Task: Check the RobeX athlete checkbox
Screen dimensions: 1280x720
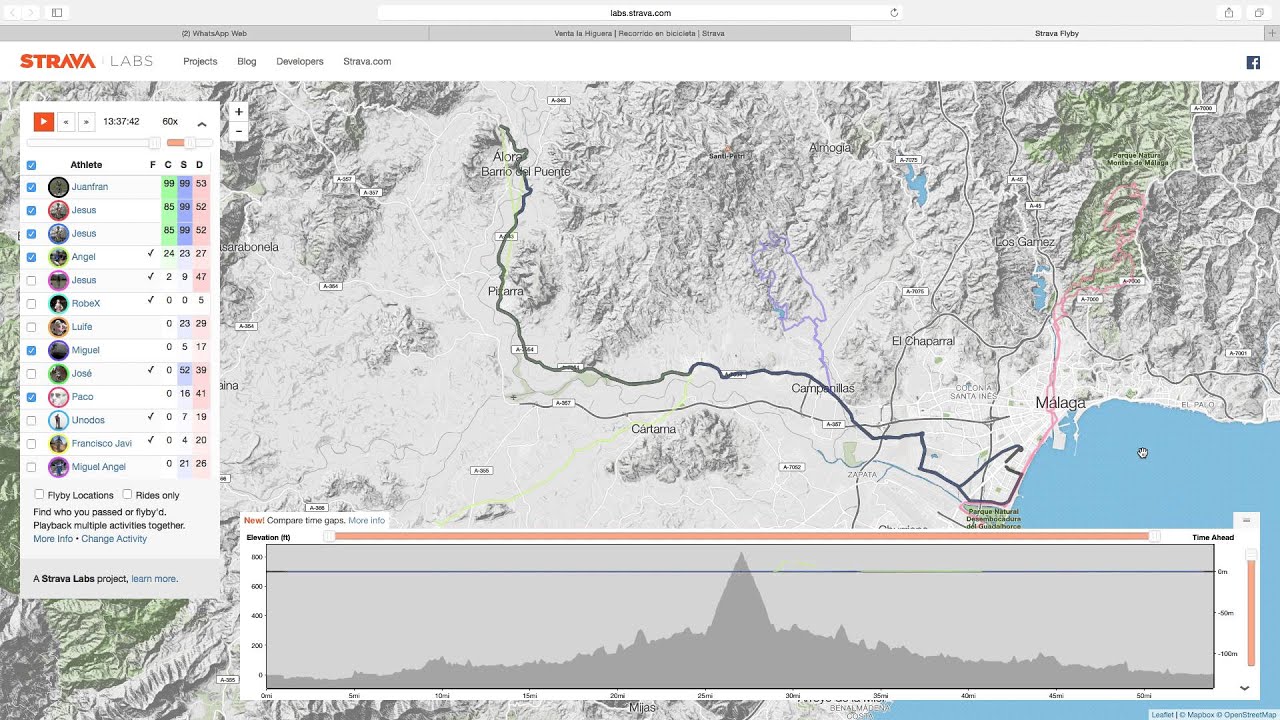Action: click(32, 303)
